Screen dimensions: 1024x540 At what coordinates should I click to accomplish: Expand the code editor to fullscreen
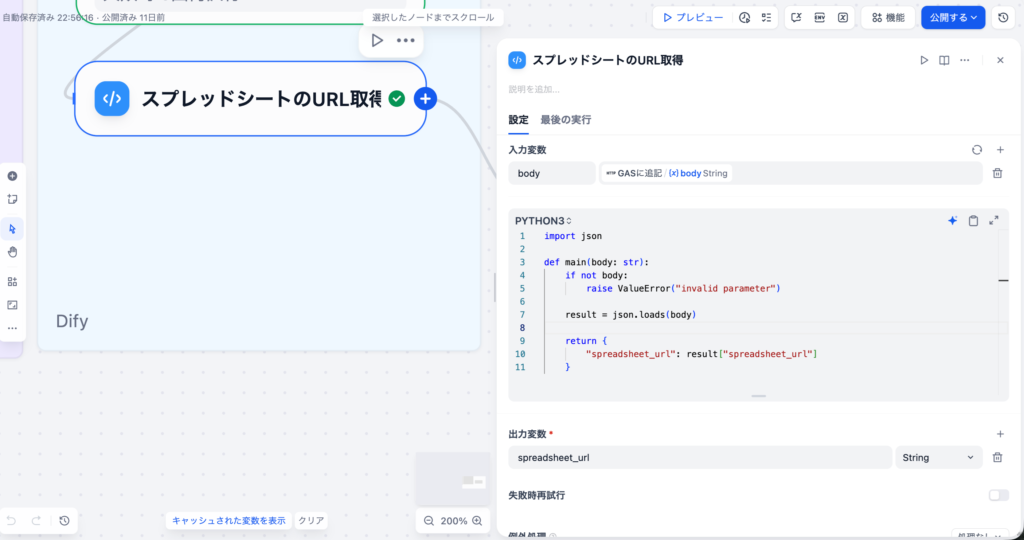point(993,220)
